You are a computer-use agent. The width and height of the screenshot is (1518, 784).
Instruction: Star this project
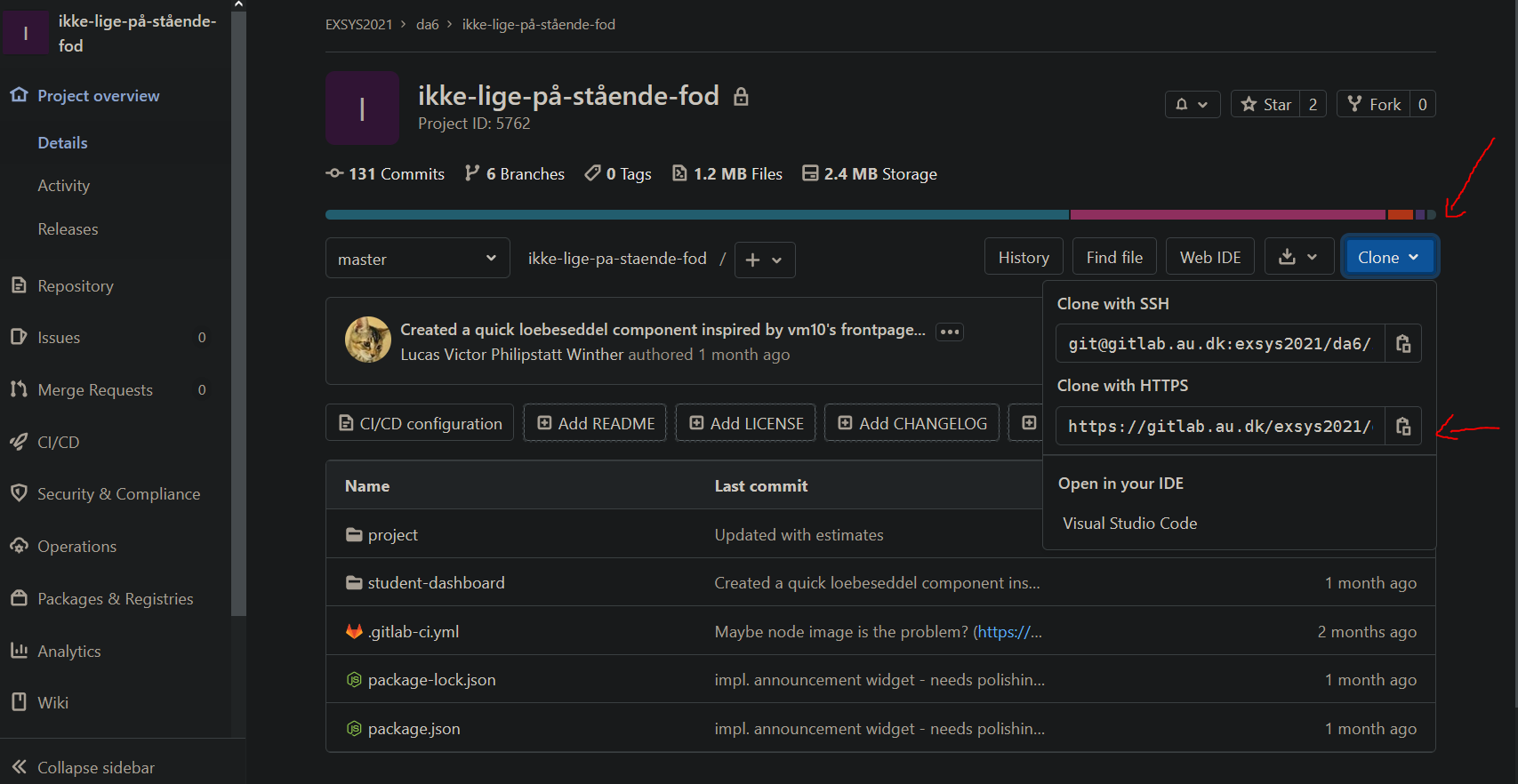(x=1265, y=105)
